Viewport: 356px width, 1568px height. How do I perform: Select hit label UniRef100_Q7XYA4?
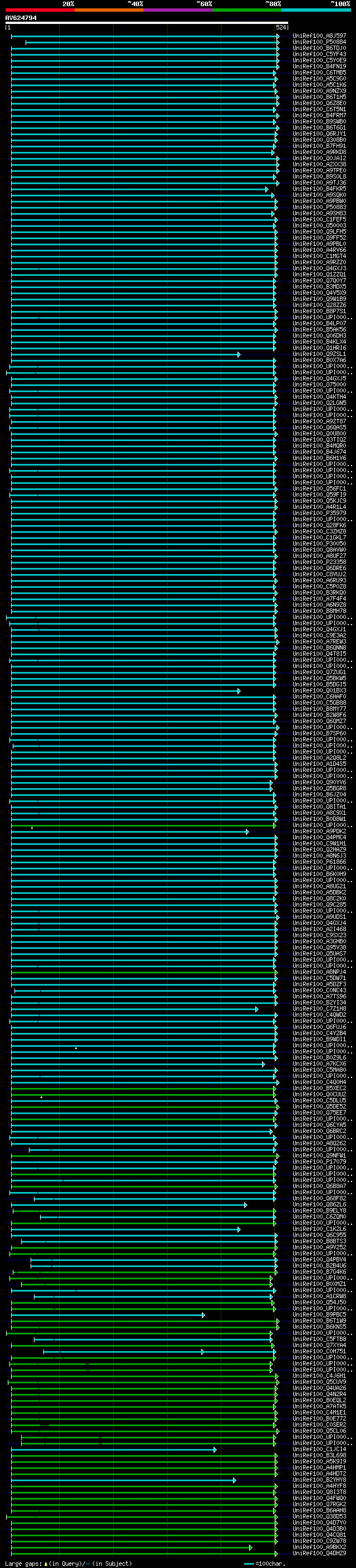[x=319, y=1345]
